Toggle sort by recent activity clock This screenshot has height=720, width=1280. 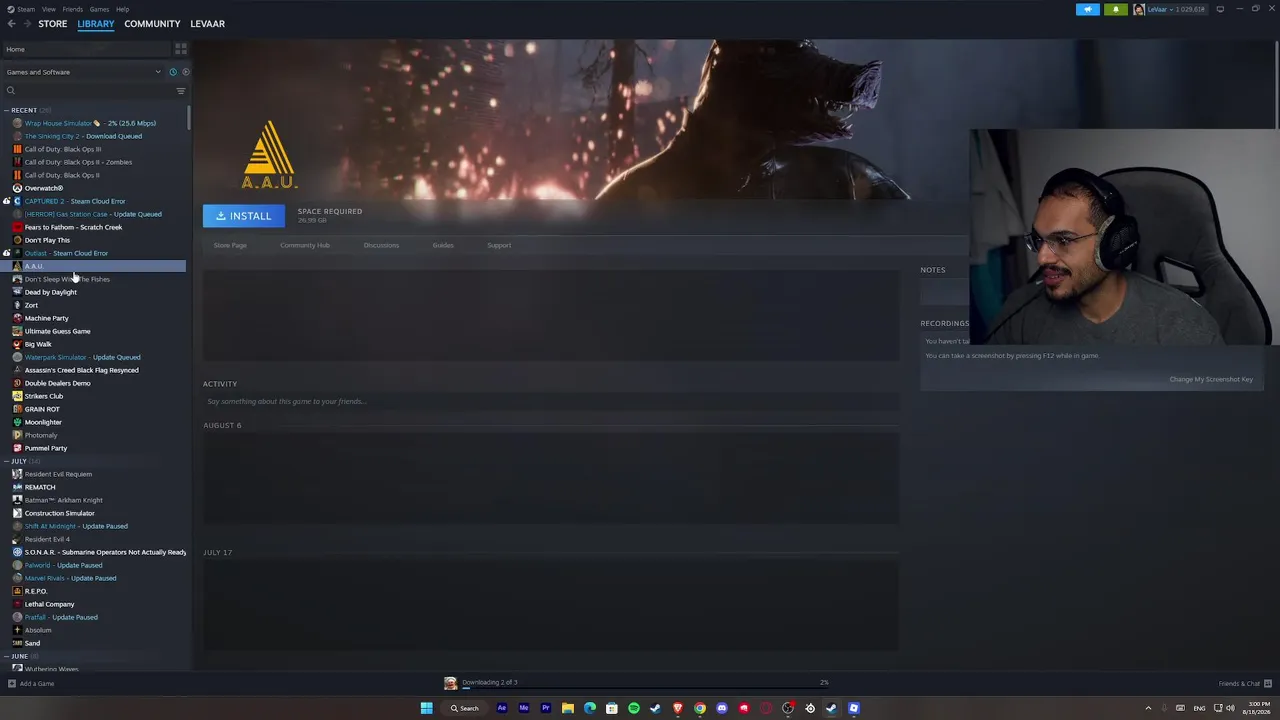pyautogui.click(x=173, y=72)
